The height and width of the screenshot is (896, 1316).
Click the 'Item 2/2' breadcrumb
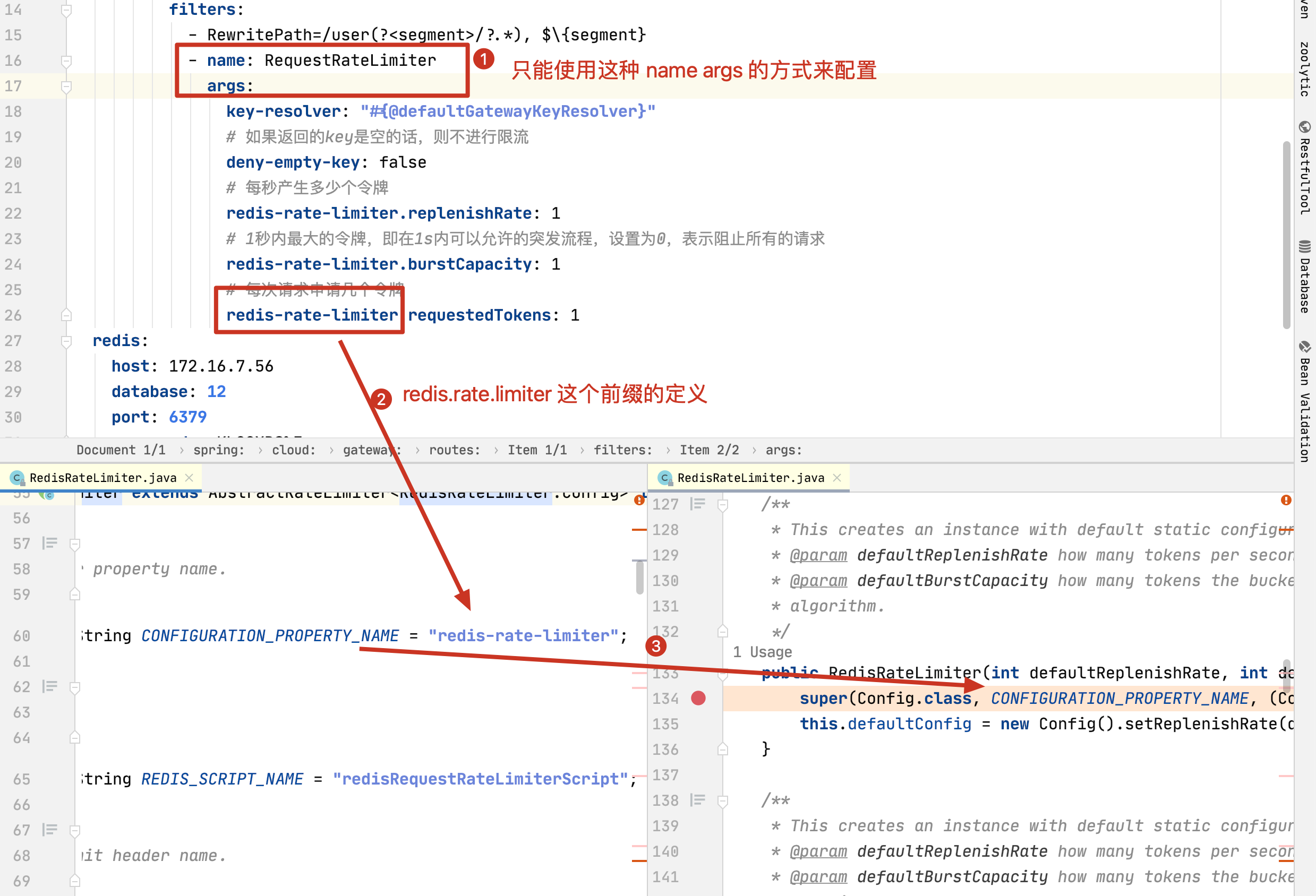[x=709, y=450]
